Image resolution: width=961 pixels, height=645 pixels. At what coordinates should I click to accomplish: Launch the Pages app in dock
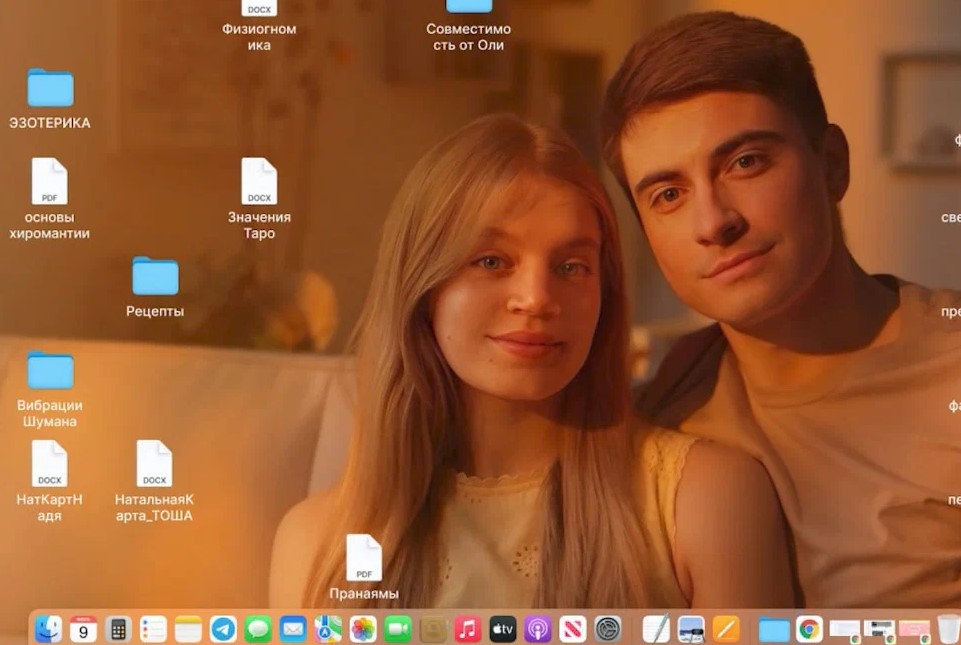726,629
